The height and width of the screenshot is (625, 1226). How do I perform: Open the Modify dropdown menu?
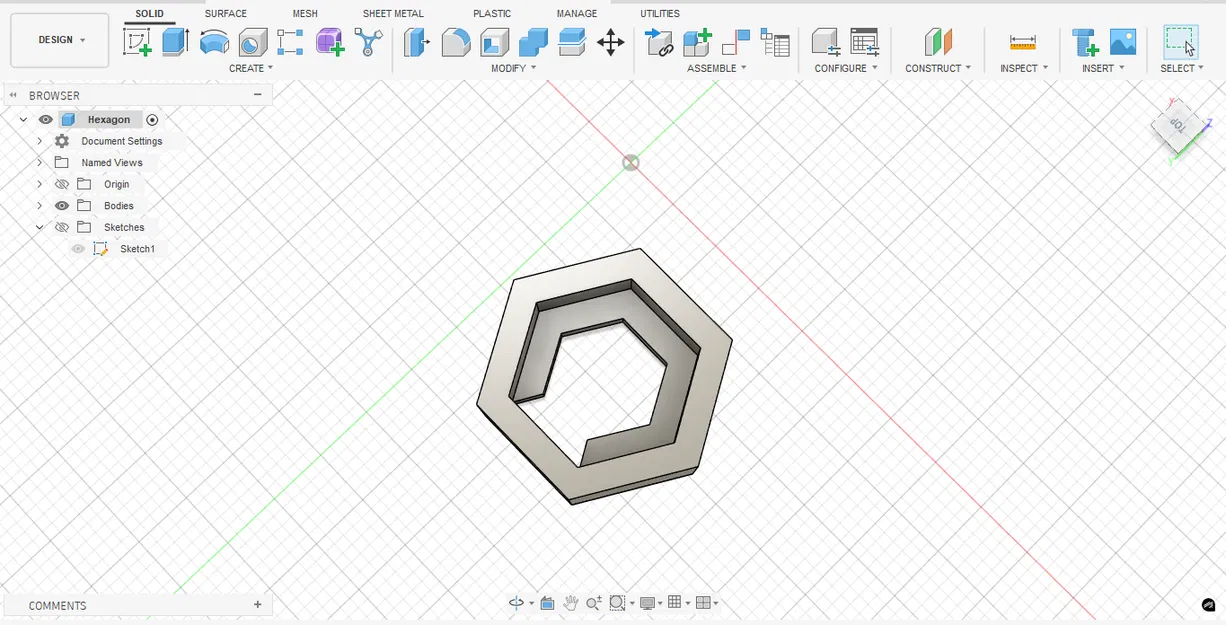(x=514, y=68)
